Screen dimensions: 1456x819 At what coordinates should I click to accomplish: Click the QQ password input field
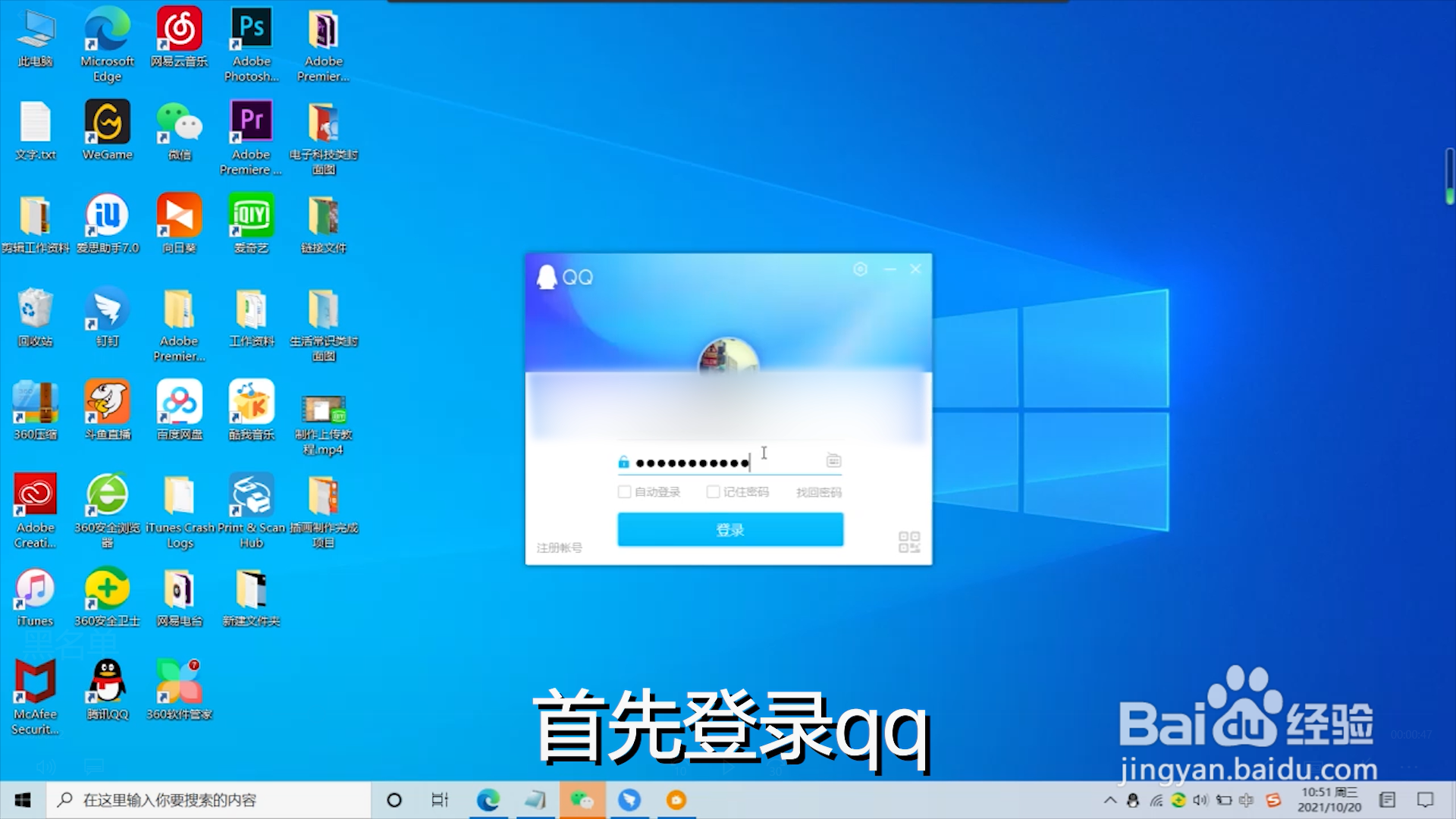[728, 462]
